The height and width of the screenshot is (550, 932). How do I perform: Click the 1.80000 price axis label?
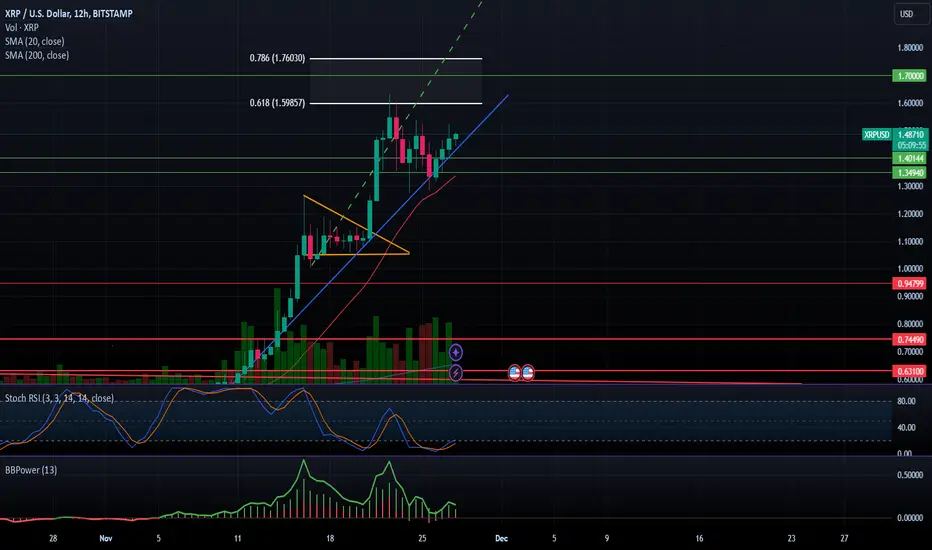click(x=910, y=48)
